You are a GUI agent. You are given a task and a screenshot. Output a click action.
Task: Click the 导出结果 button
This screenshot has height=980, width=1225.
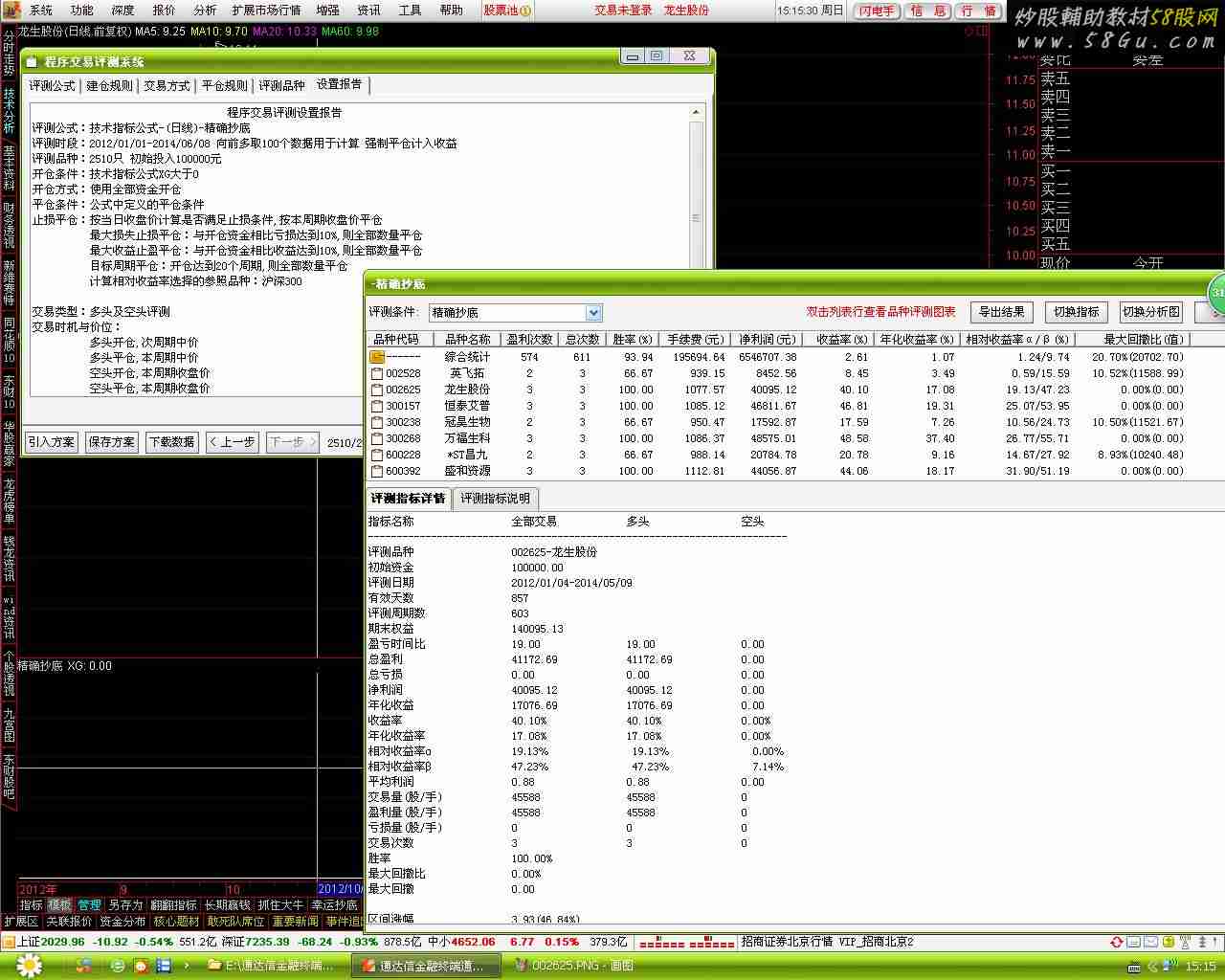point(1001,312)
